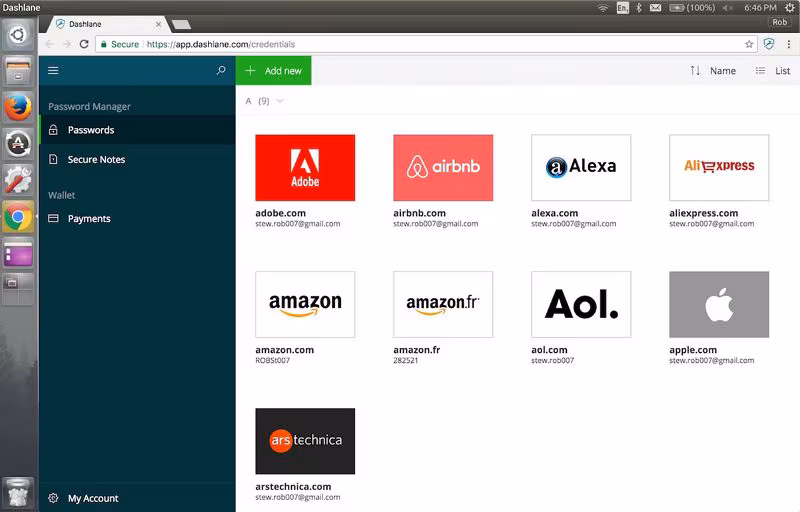Click the 282521 login under amazon.fr
800x512 pixels.
click(x=406, y=361)
